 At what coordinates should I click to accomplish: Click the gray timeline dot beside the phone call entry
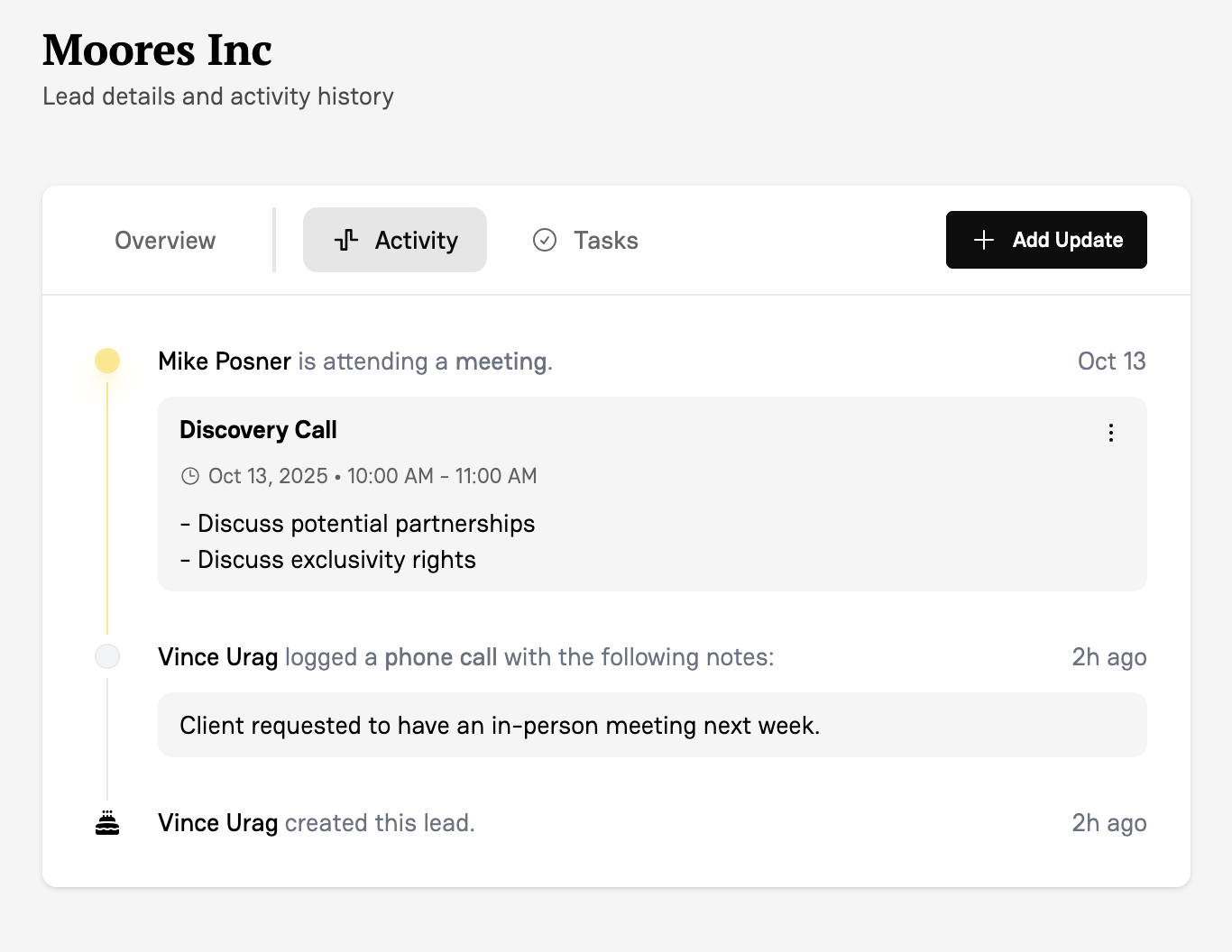[x=107, y=656]
